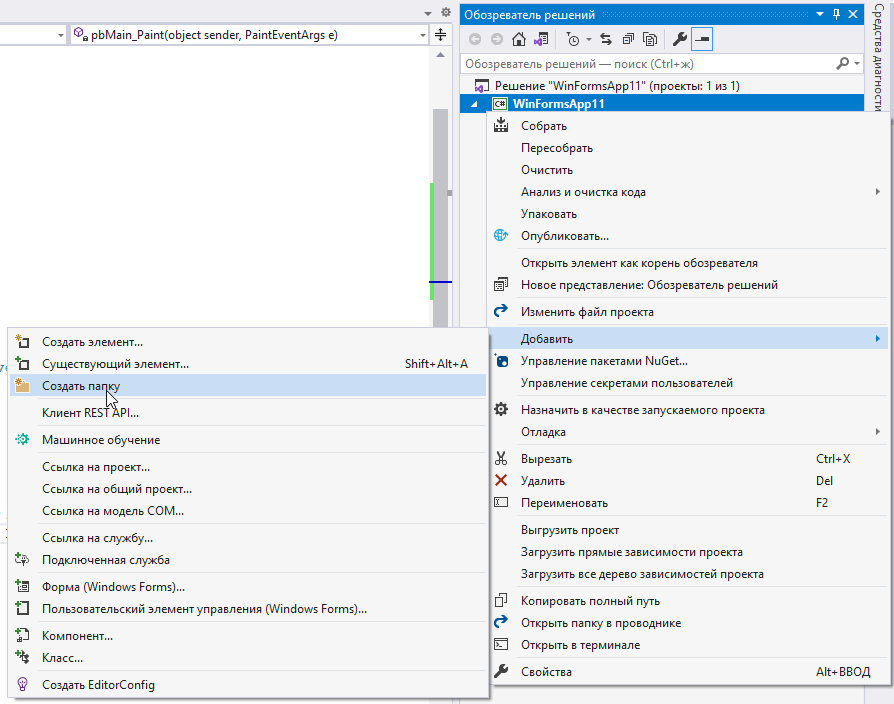This screenshot has width=894, height=704.
Task: Open the search options dropdown arrow
Action: click(x=857, y=63)
